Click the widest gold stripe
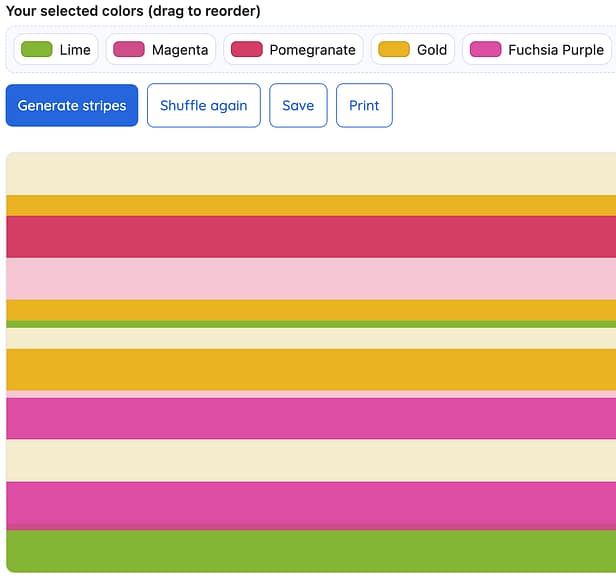 click(x=311, y=370)
